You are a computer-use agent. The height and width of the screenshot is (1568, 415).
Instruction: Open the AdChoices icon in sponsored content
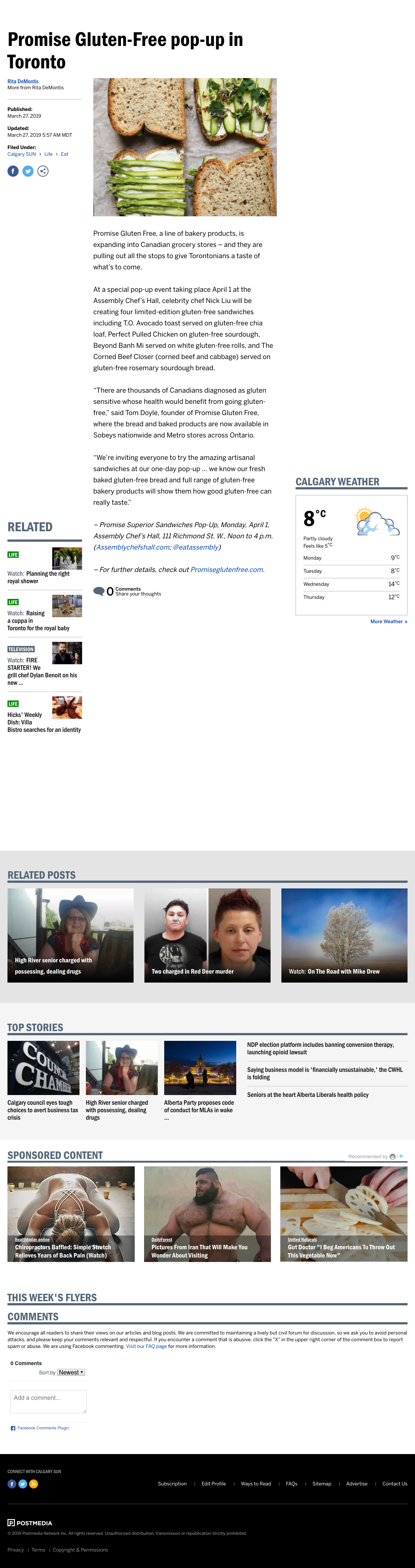point(402,1157)
